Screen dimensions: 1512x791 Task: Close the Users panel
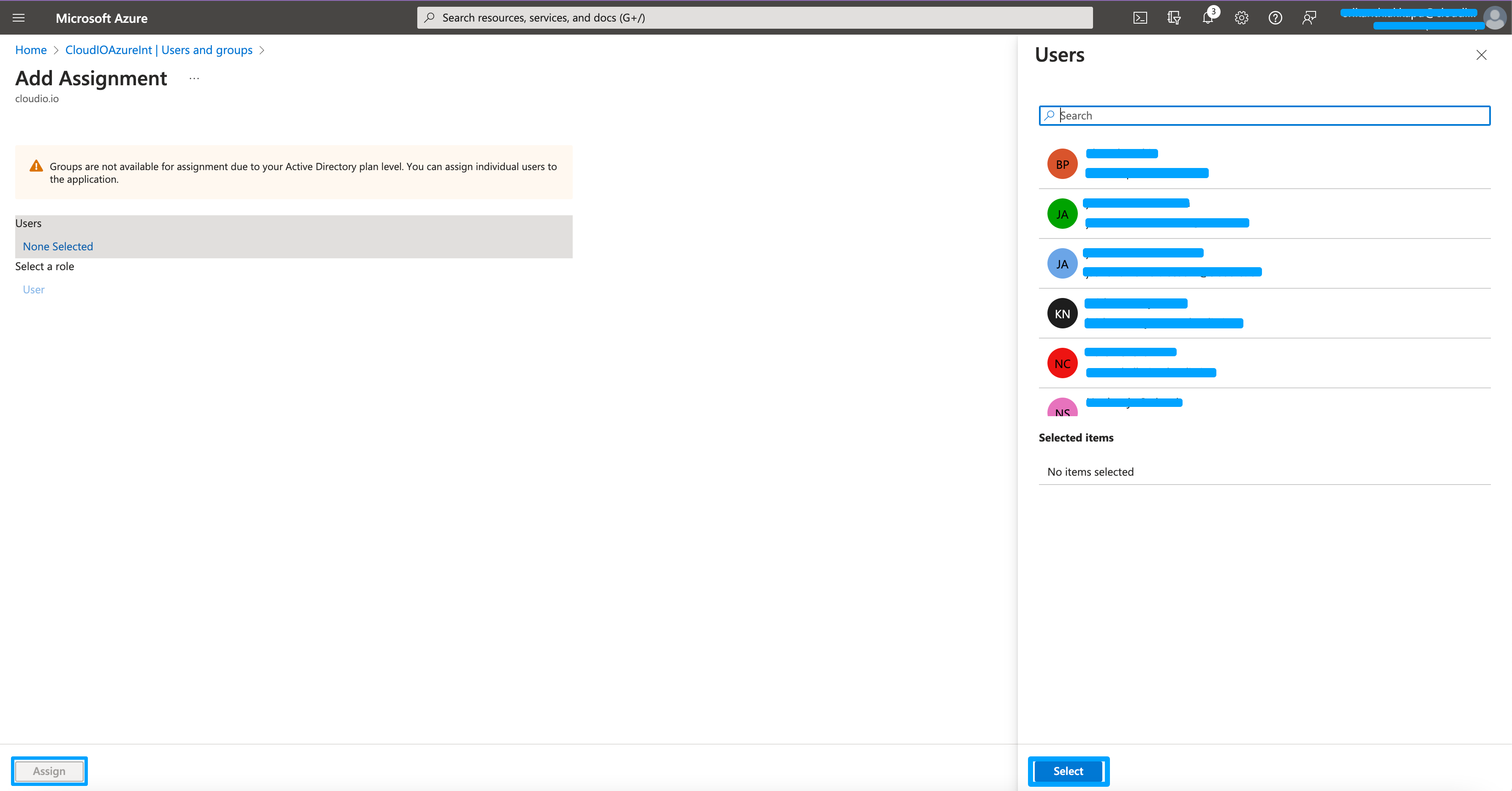(1481, 55)
